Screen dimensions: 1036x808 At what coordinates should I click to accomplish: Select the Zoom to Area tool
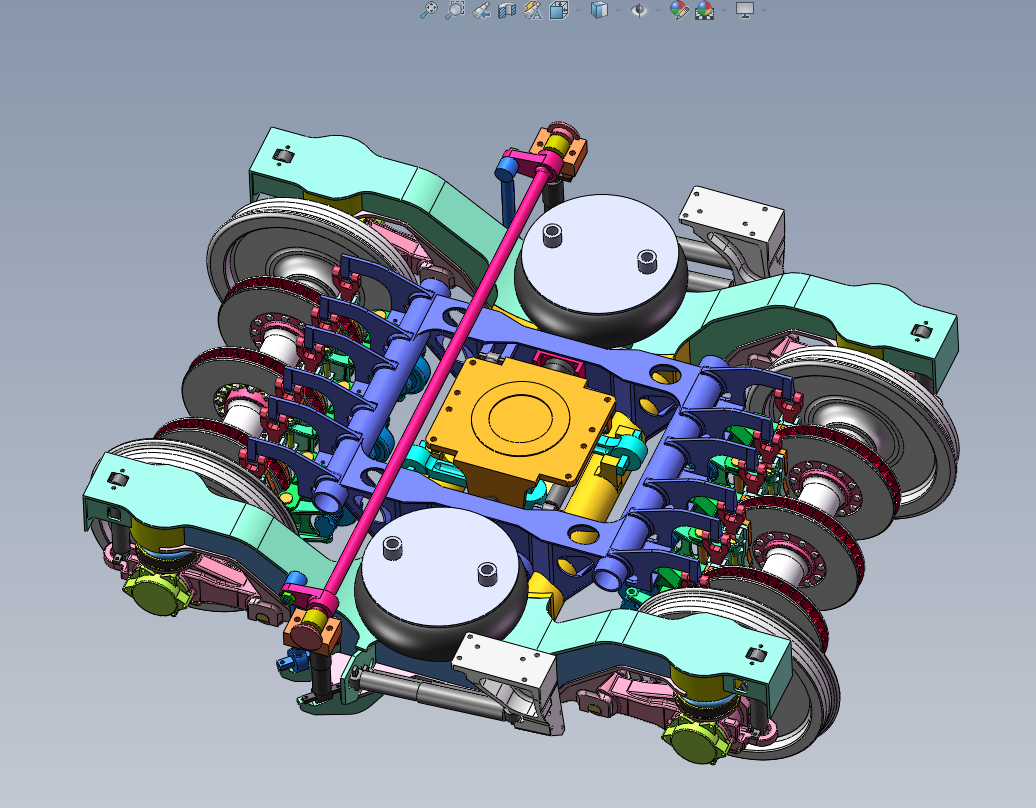pos(455,10)
